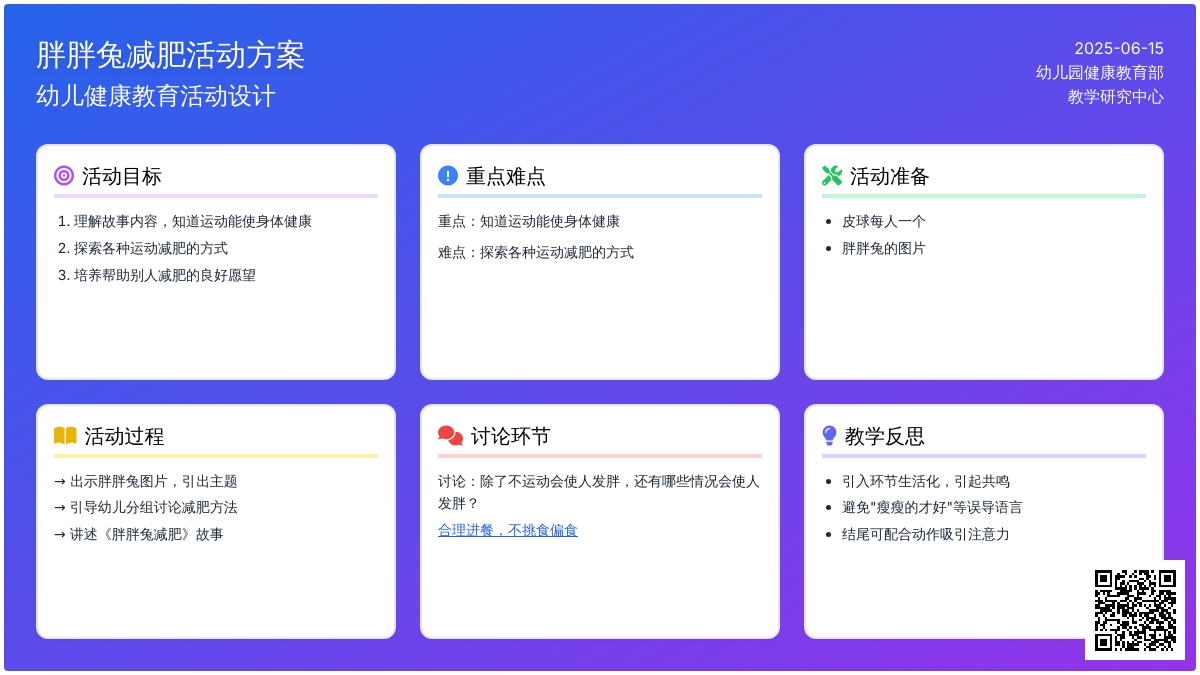Click the subtitle 幼儿健康教育活动设计
The image size is (1200, 675).
156,96
